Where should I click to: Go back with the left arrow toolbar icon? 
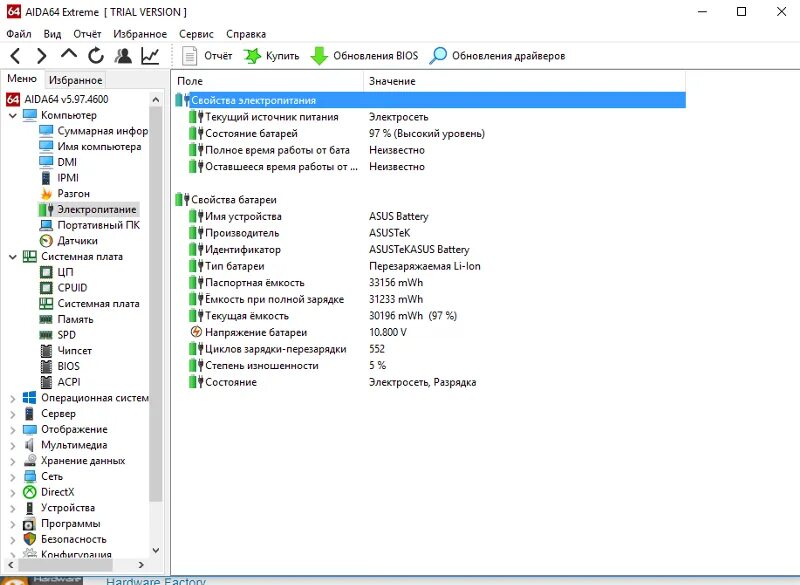click(x=15, y=56)
